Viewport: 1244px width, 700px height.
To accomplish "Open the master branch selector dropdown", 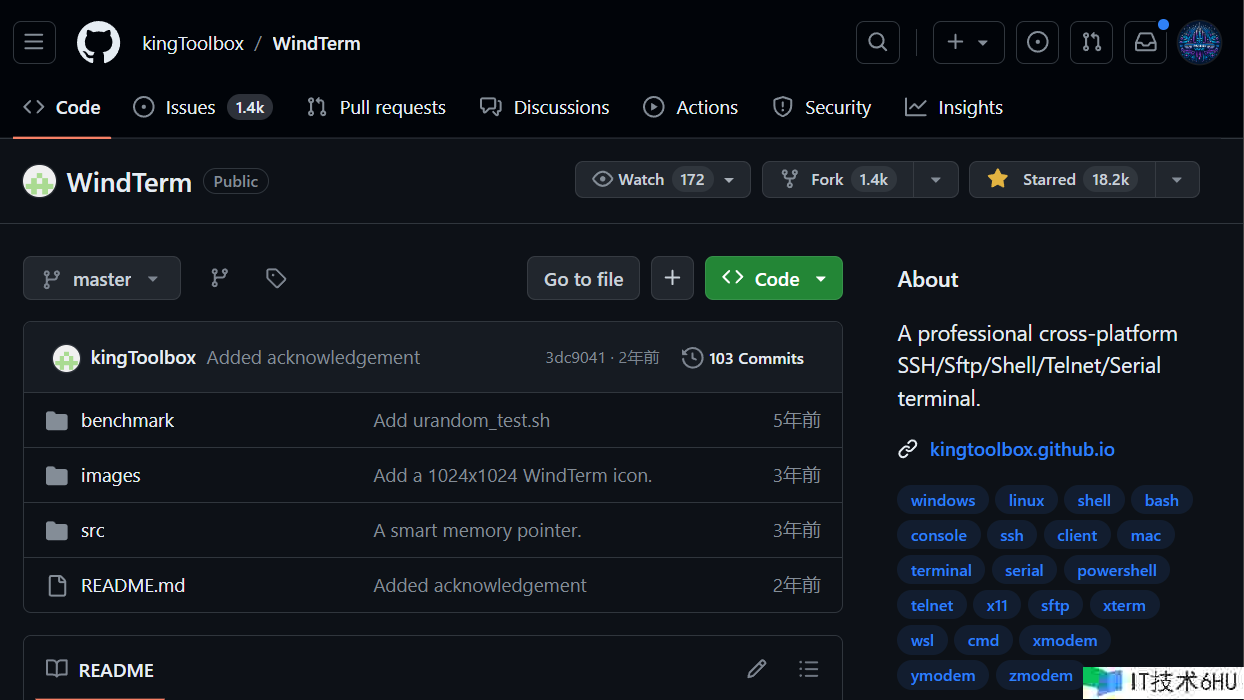I will (102, 279).
